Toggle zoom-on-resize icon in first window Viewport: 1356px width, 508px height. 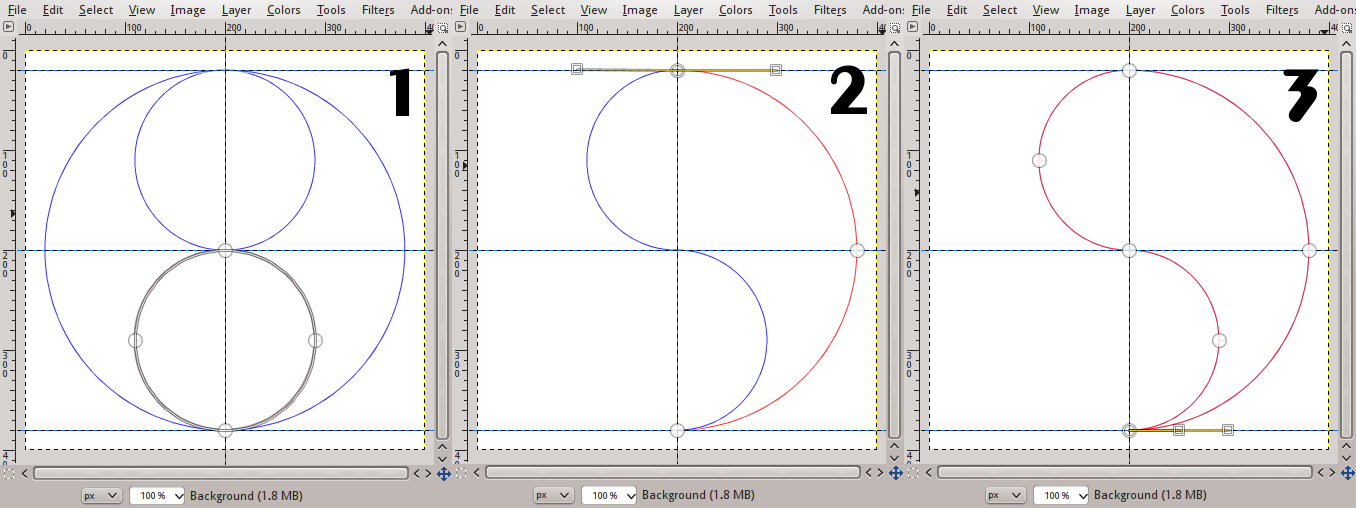443,30
